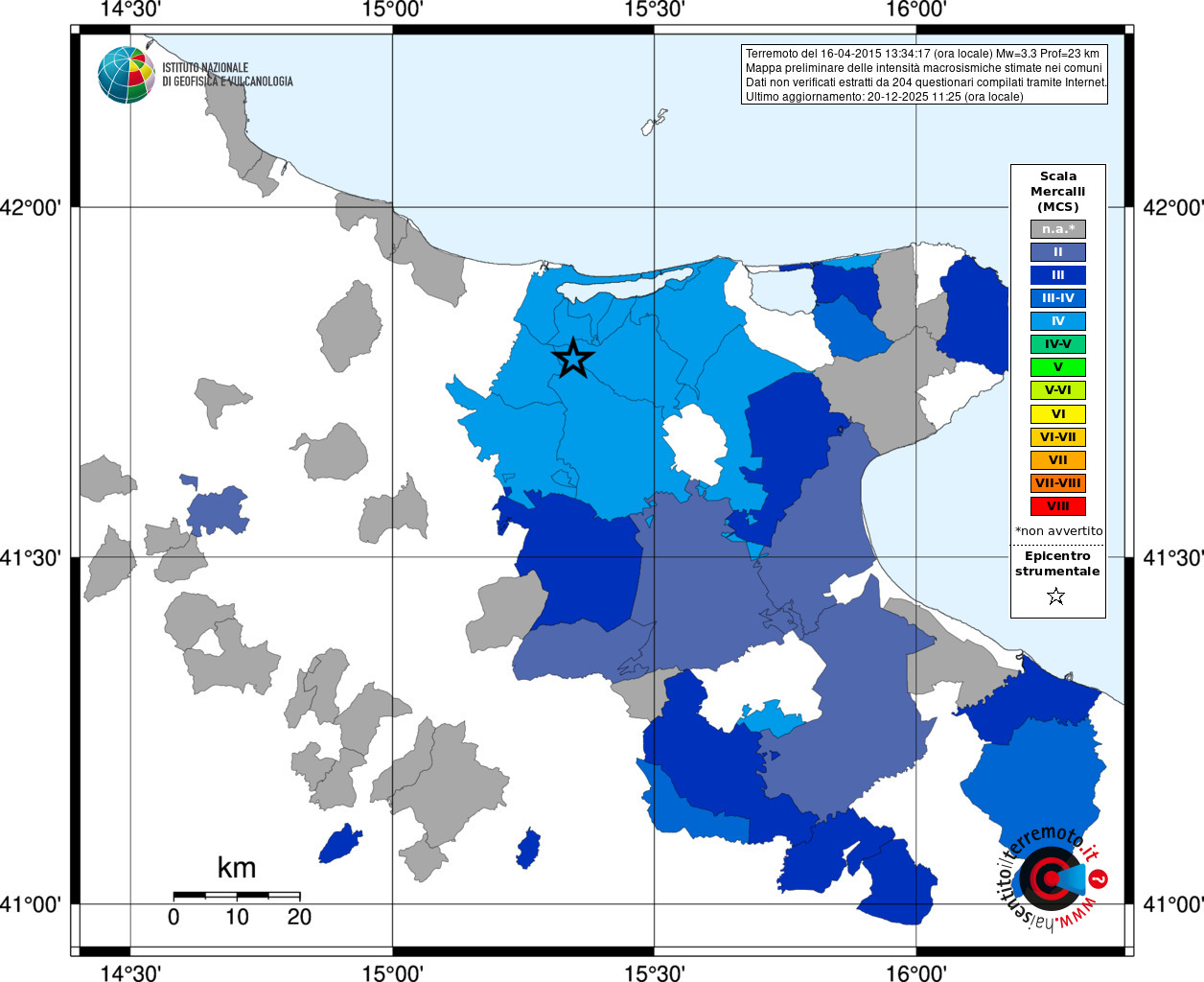Image resolution: width=1204 pixels, height=982 pixels.
Task: Click the VII orange legend swatch
Action: (1058, 460)
